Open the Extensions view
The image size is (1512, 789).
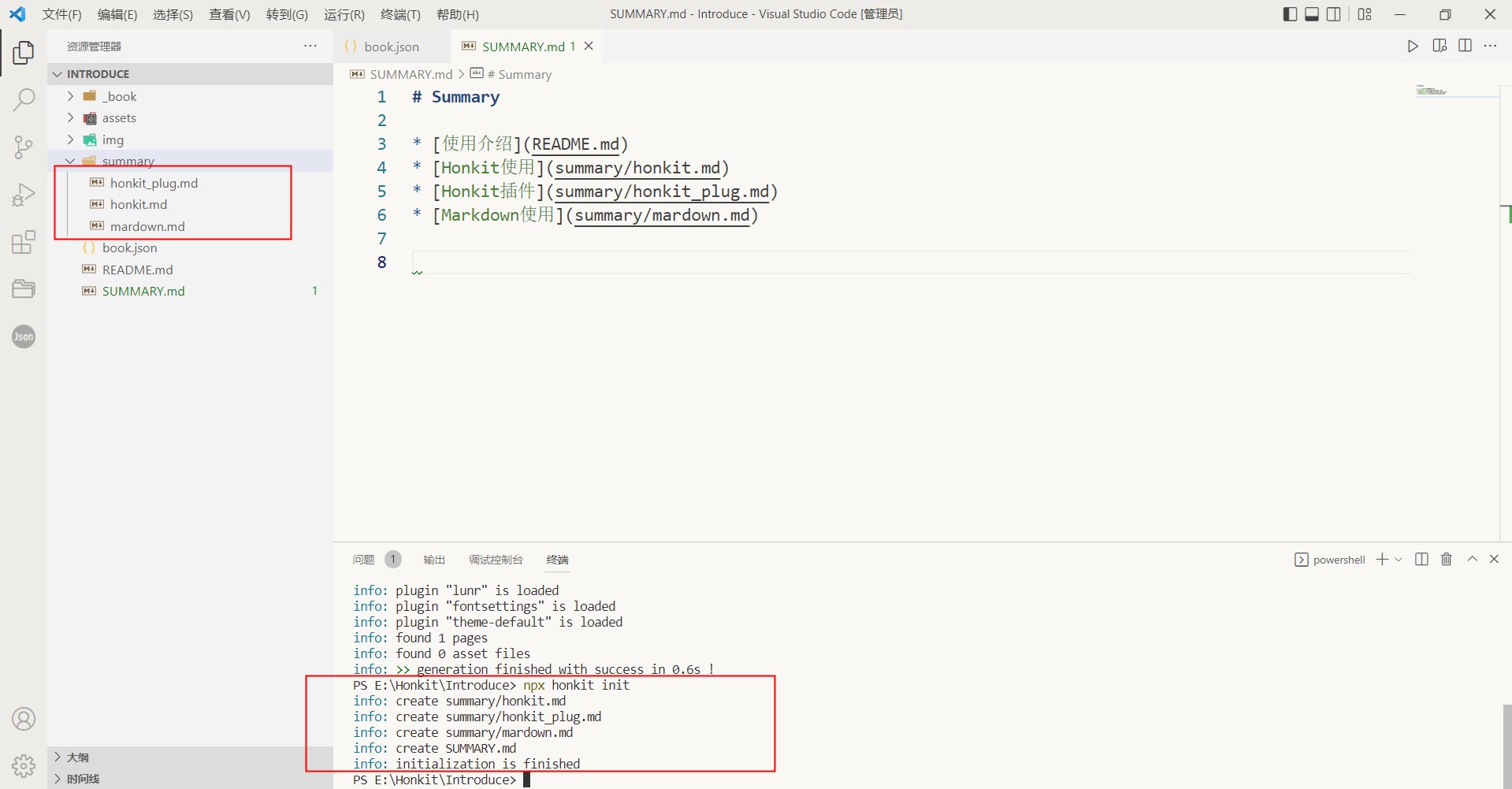(x=24, y=241)
